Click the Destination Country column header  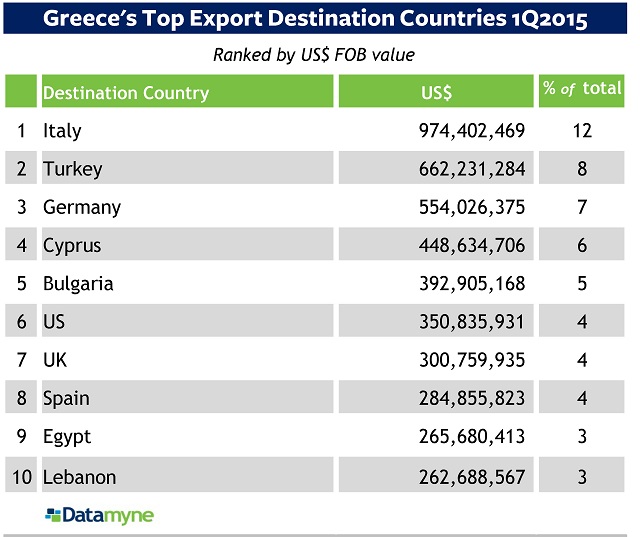(126, 93)
